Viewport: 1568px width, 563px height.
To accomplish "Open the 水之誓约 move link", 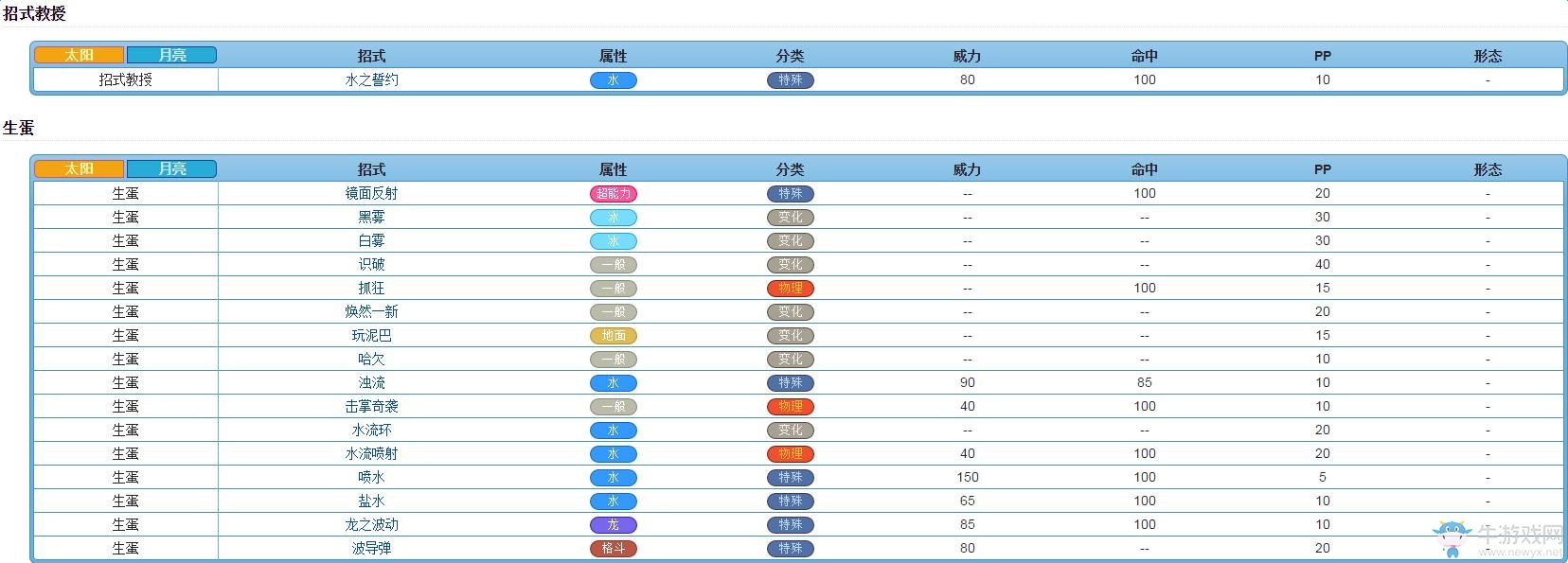I will tap(371, 79).
